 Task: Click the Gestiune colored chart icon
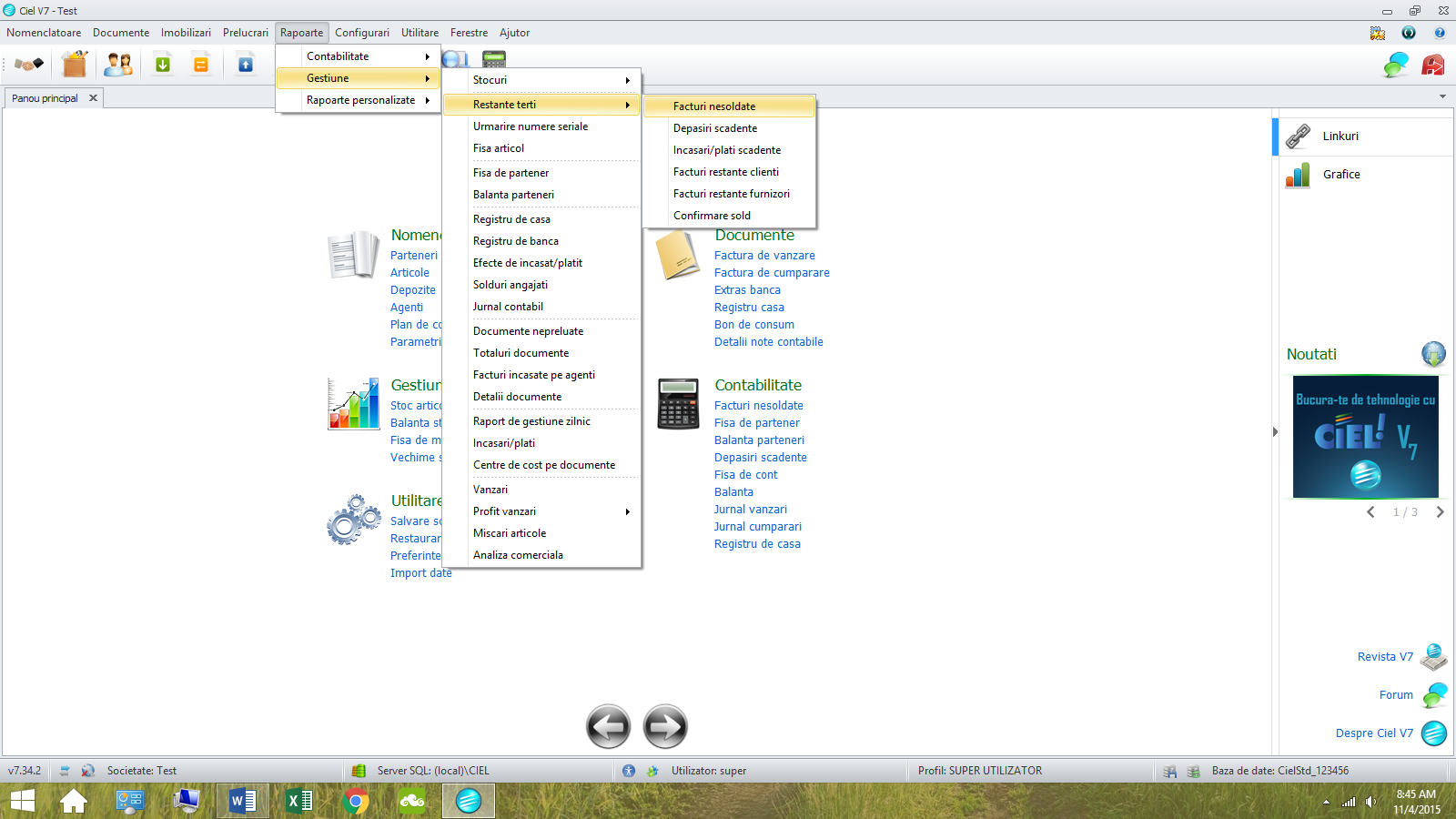(353, 404)
